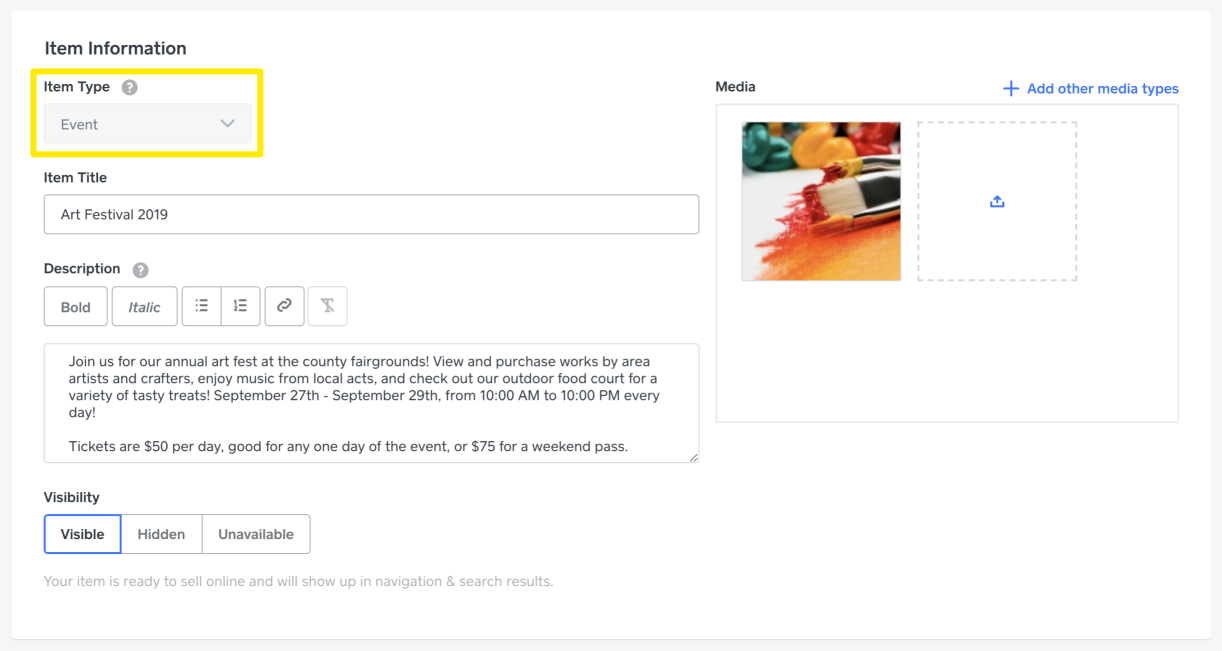
Task: Click the paint brushes image thumbnail
Action: (x=821, y=201)
